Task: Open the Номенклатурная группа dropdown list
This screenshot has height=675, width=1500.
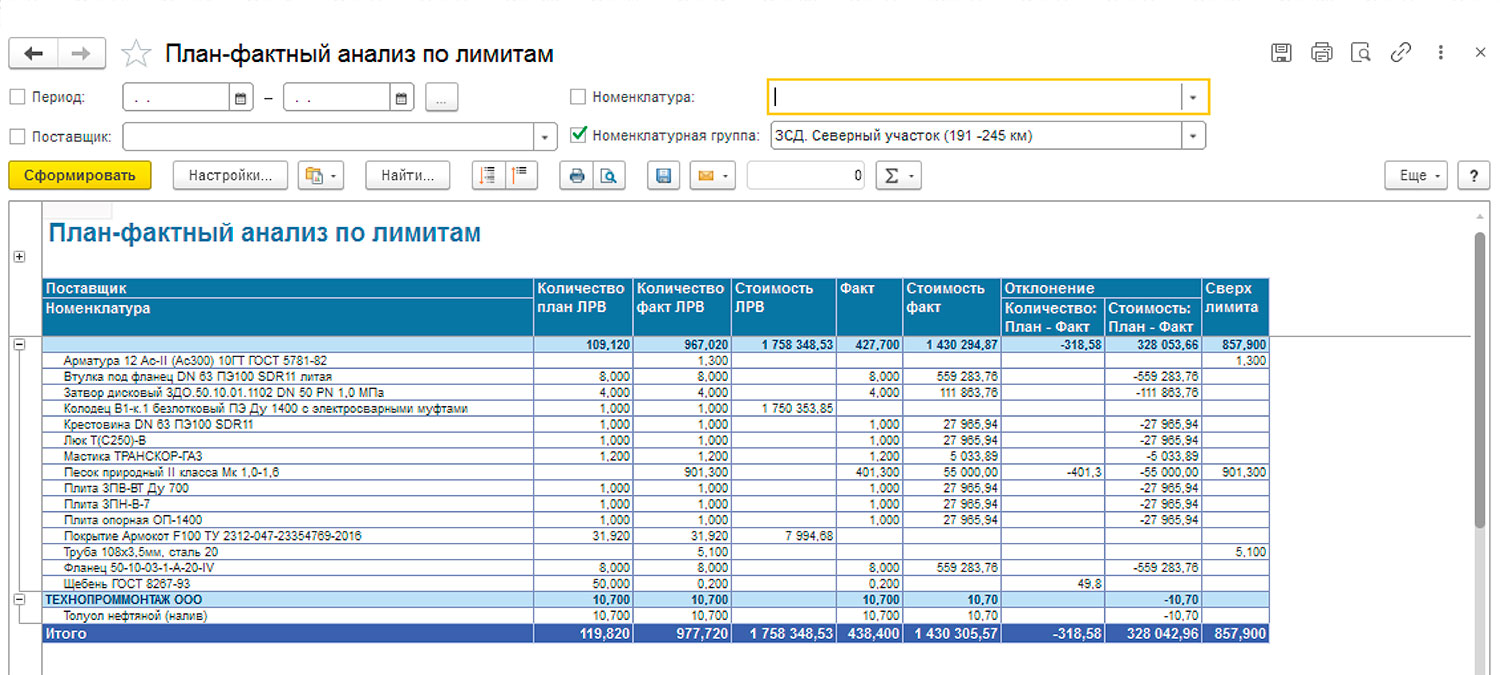Action: pos(1193,136)
